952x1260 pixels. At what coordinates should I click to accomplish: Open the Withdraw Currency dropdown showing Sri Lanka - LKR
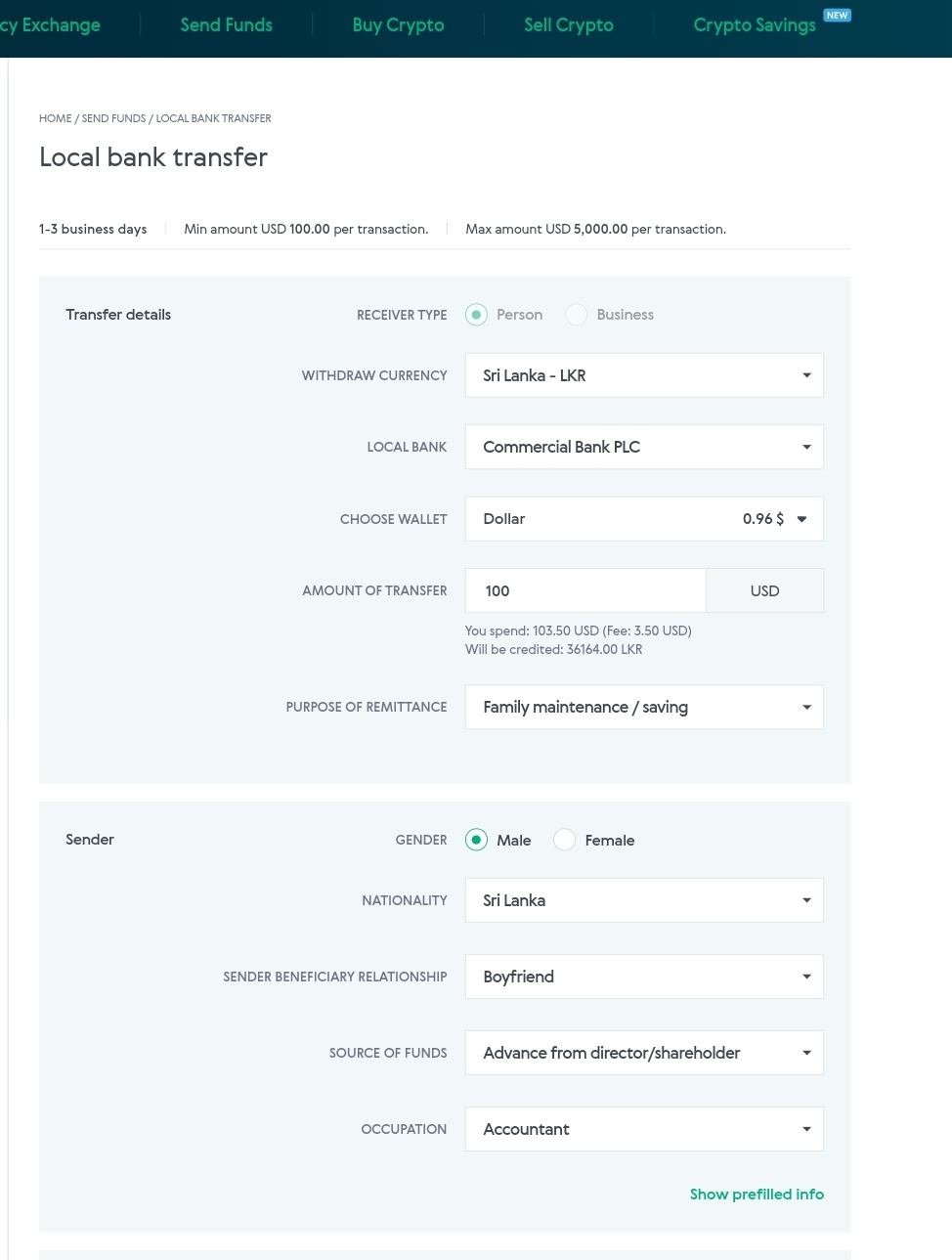pyautogui.click(x=644, y=375)
